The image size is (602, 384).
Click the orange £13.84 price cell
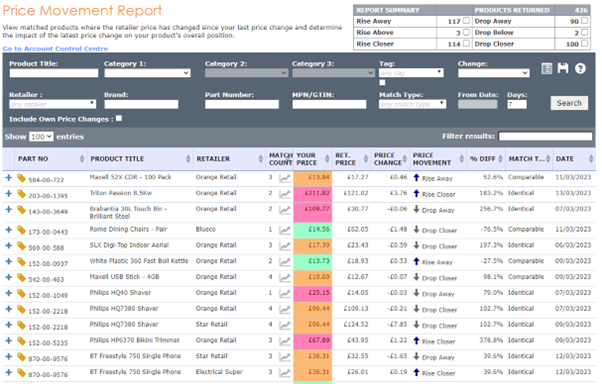coord(313,179)
